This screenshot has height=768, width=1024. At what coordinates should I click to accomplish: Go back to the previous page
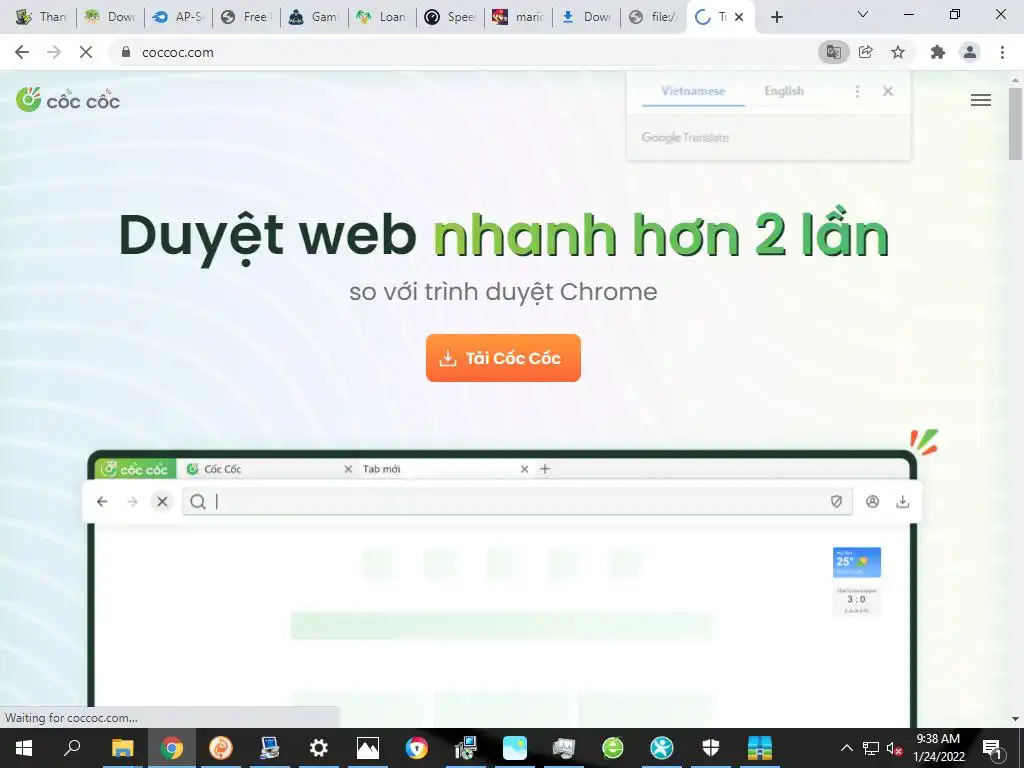point(22,52)
